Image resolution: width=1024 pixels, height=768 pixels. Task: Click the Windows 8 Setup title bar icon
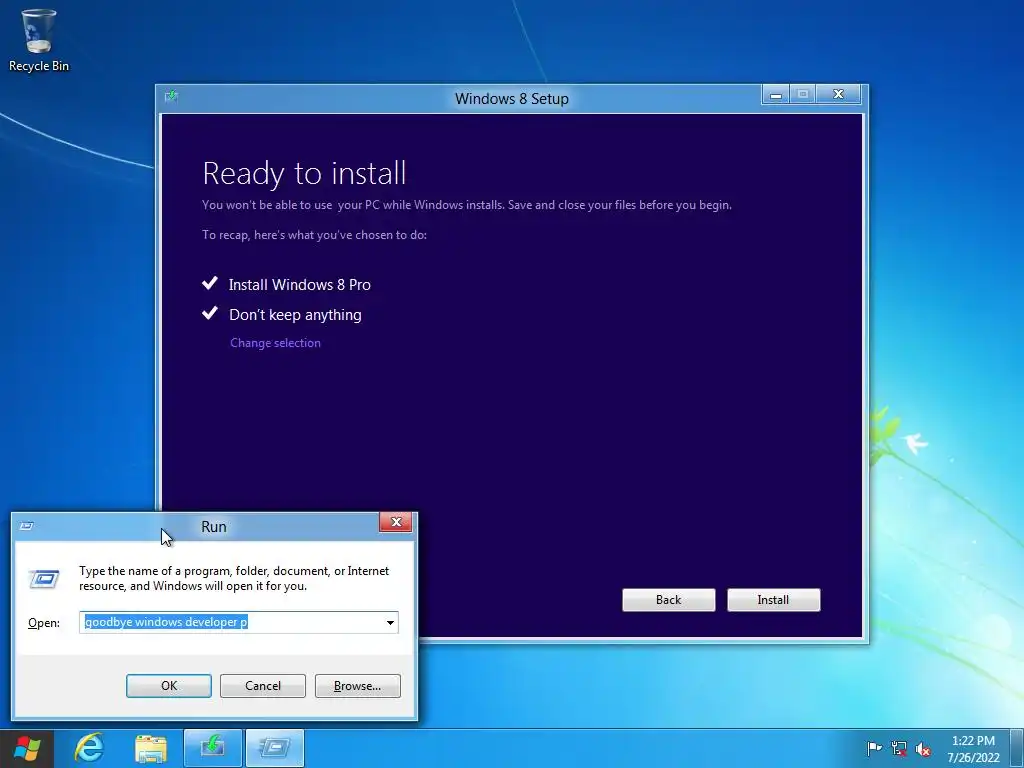point(171,97)
